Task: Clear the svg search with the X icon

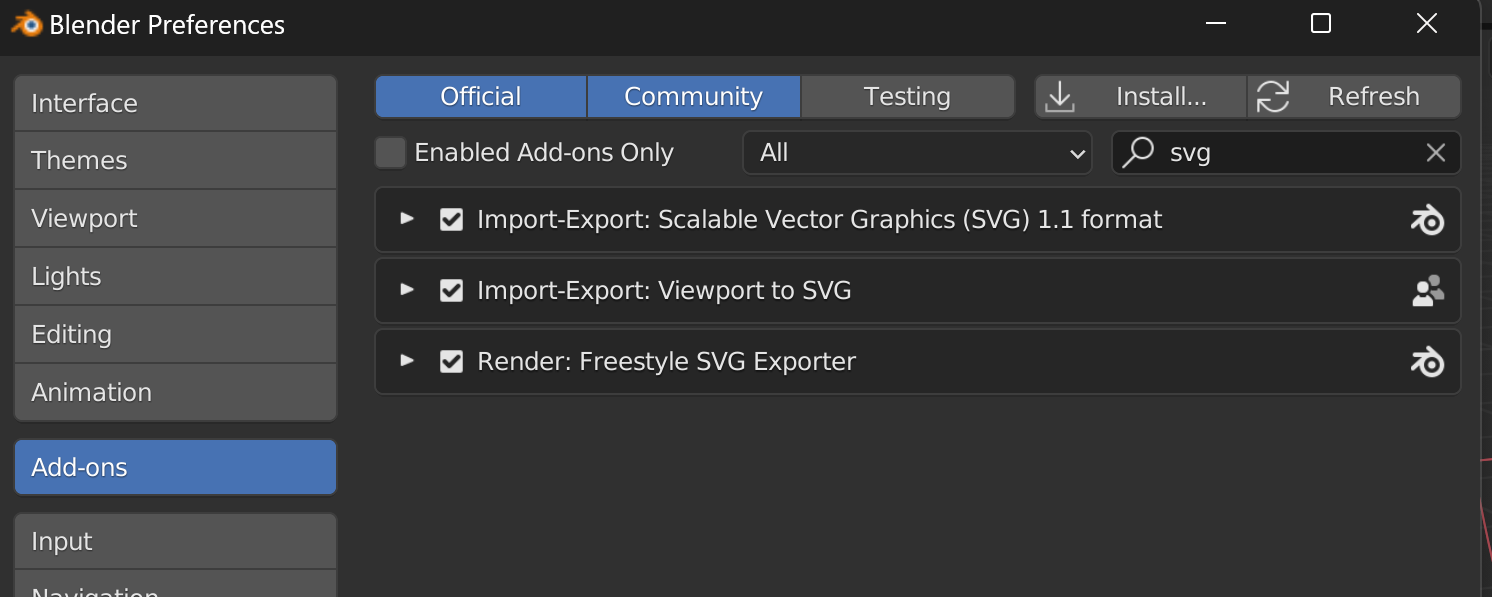Action: click(1436, 152)
